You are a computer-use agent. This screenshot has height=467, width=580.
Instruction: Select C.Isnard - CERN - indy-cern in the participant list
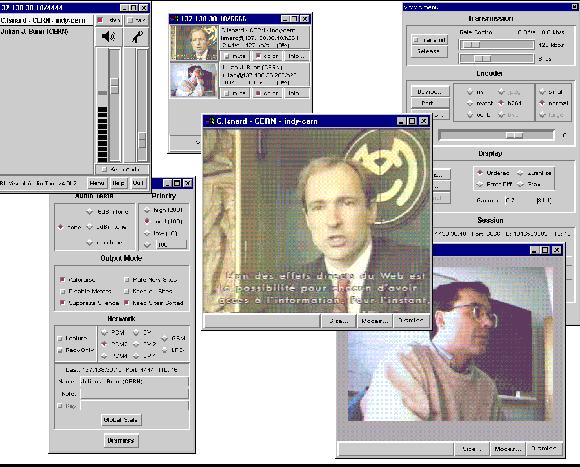(x=46, y=20)
